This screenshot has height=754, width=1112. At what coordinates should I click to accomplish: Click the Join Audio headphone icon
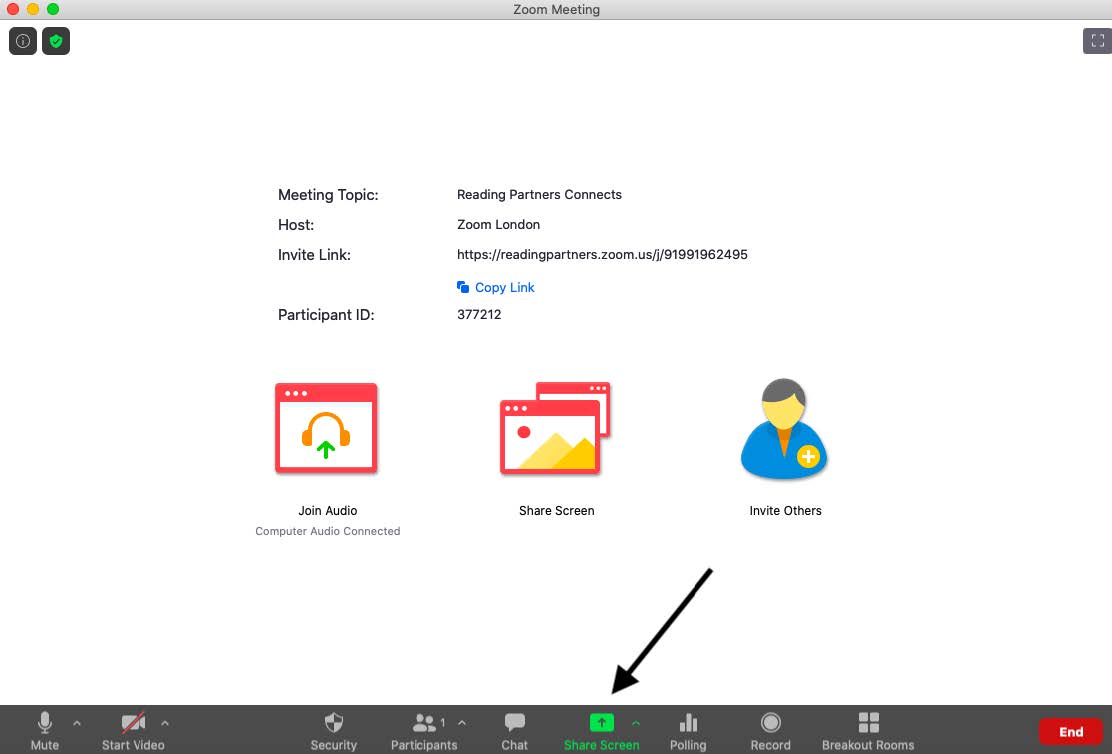tap(326, 428)
